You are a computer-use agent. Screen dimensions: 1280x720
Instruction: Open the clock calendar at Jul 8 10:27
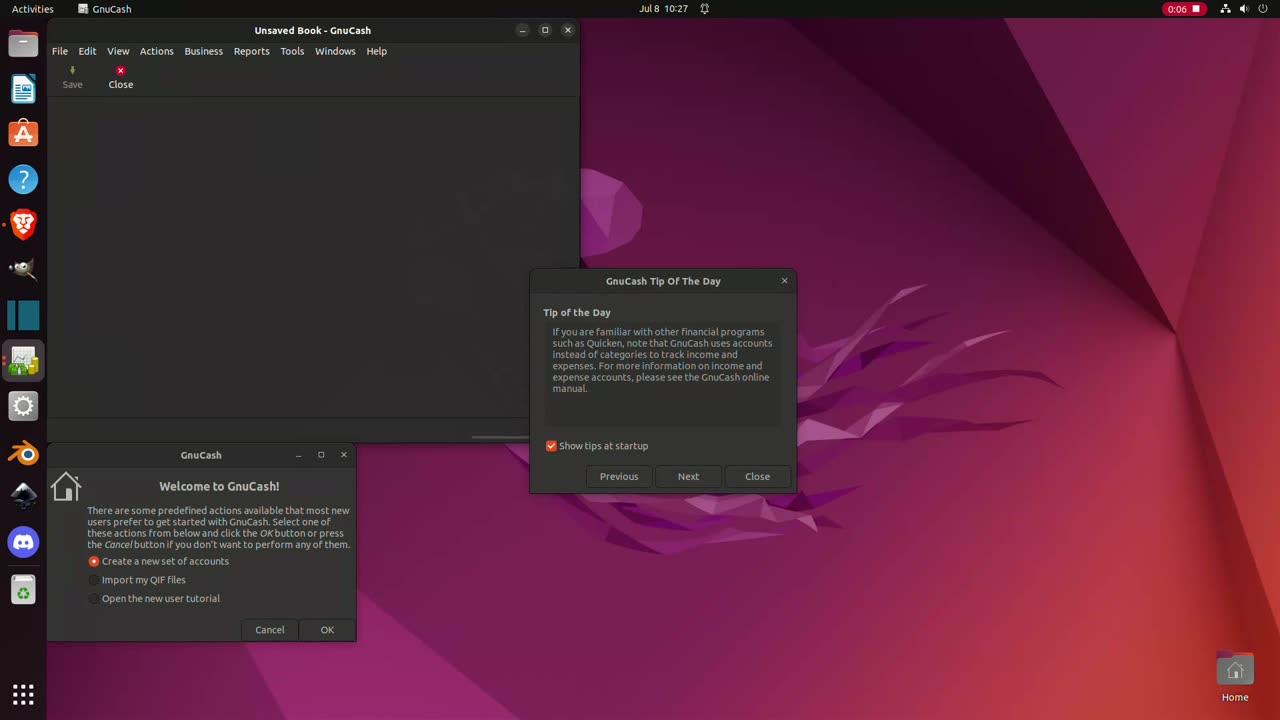click(663, 9)
